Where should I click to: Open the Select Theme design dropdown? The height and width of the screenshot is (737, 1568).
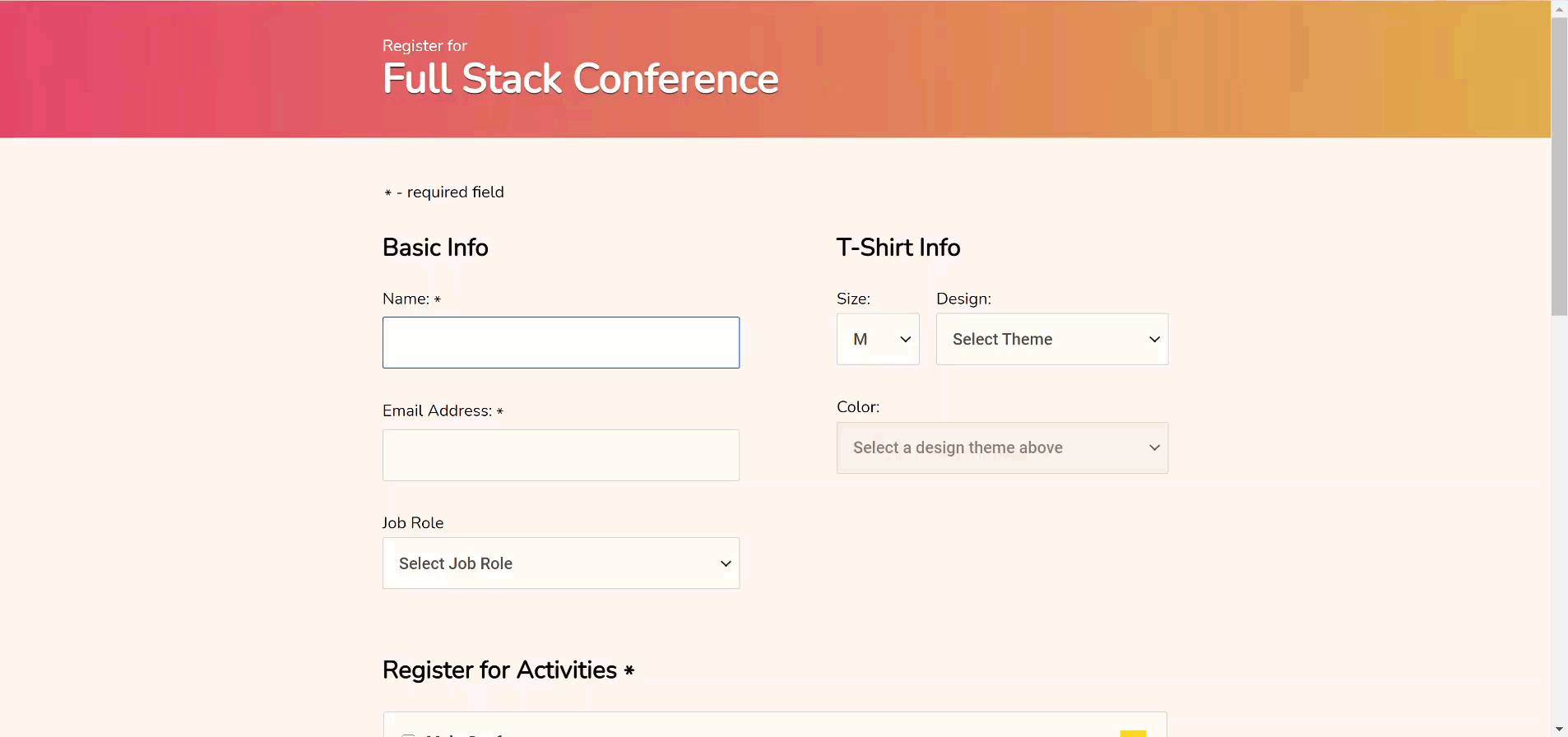[1051, 339]
